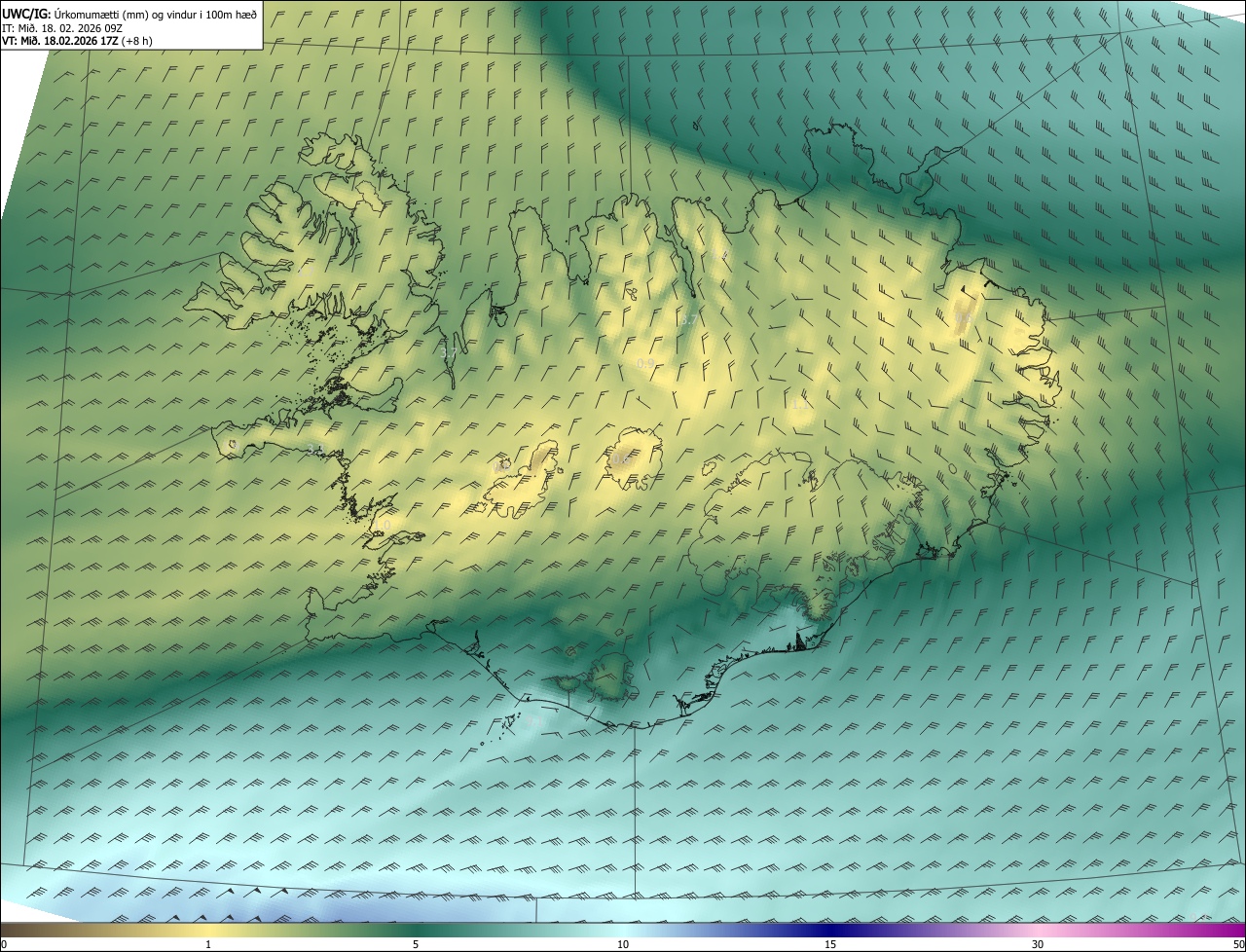Click the 'IT: Mið. 18. 02. 2026 09Z' line
The image size is (1246, 952).
pos(62,27)
